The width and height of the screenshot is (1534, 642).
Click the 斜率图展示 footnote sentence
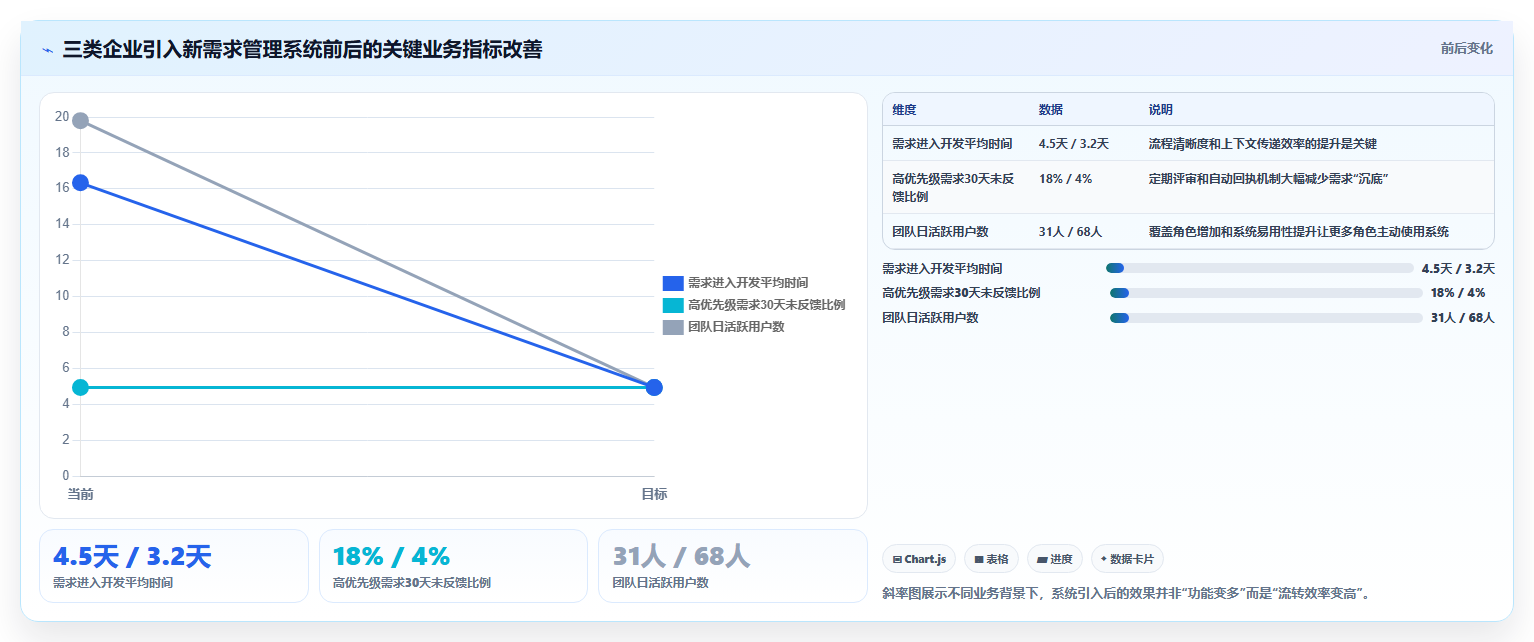click(1125, 594)
